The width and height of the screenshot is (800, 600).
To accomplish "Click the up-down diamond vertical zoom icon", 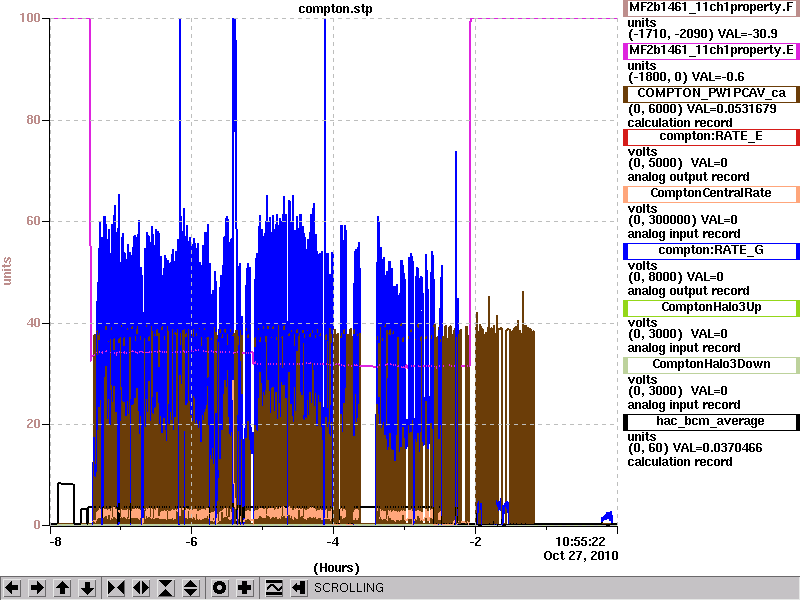I will tap(191, 588).
